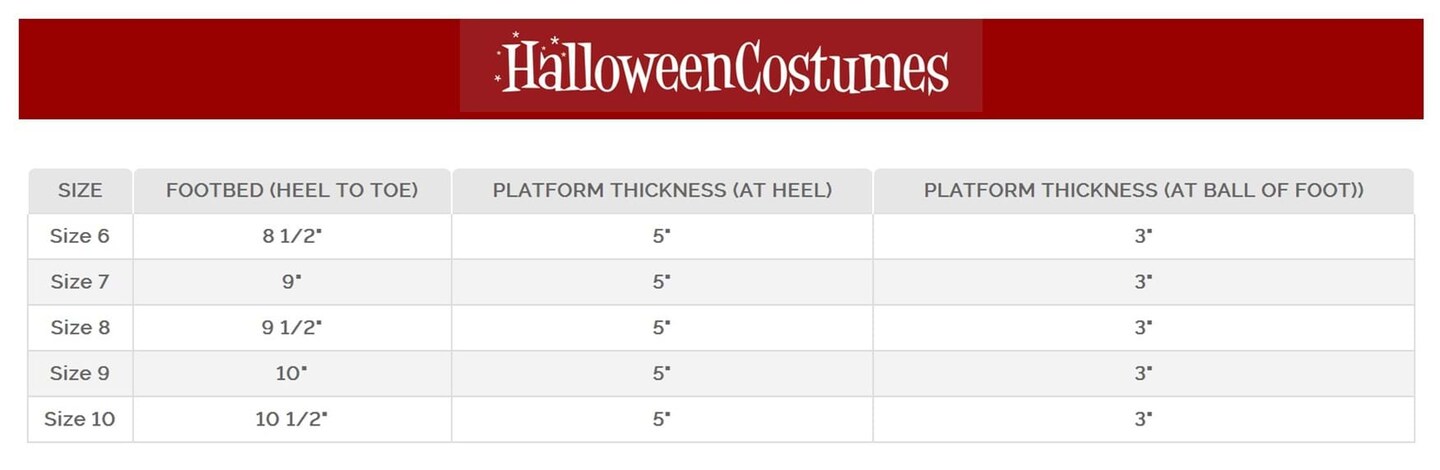This screenshot has width=1440, height=470.
Task: Choose the Size 9 row label
Action: click(80, 373)
